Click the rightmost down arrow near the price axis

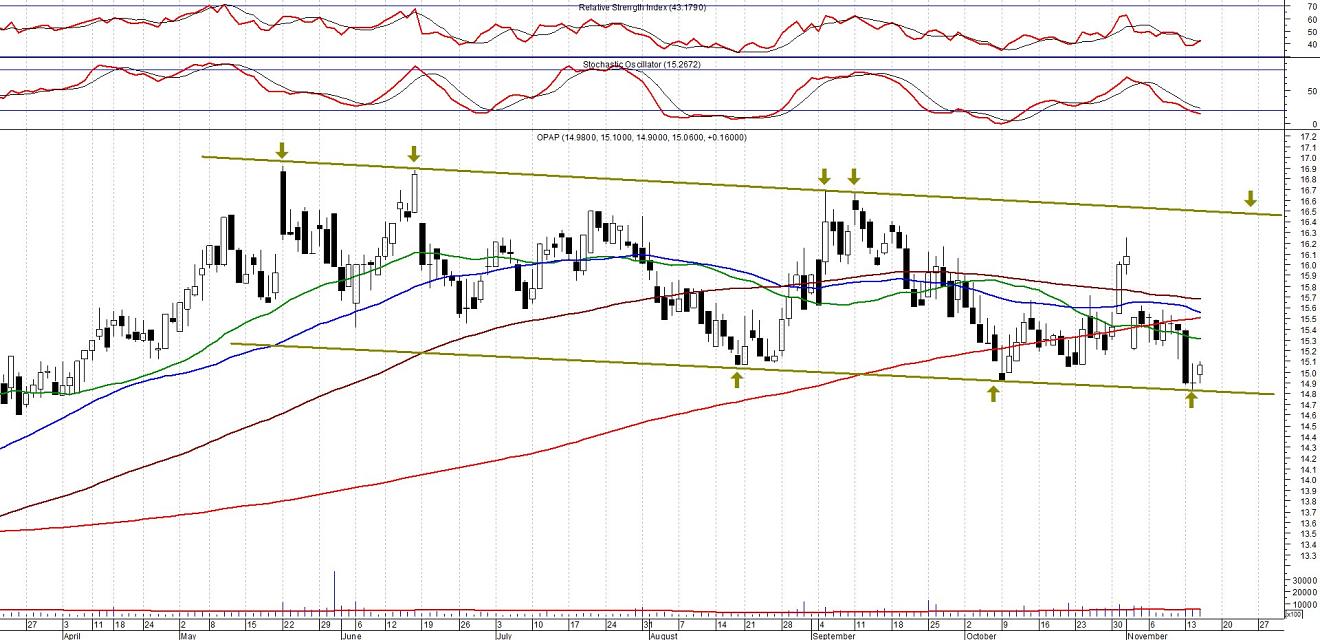coord(1250,199)
